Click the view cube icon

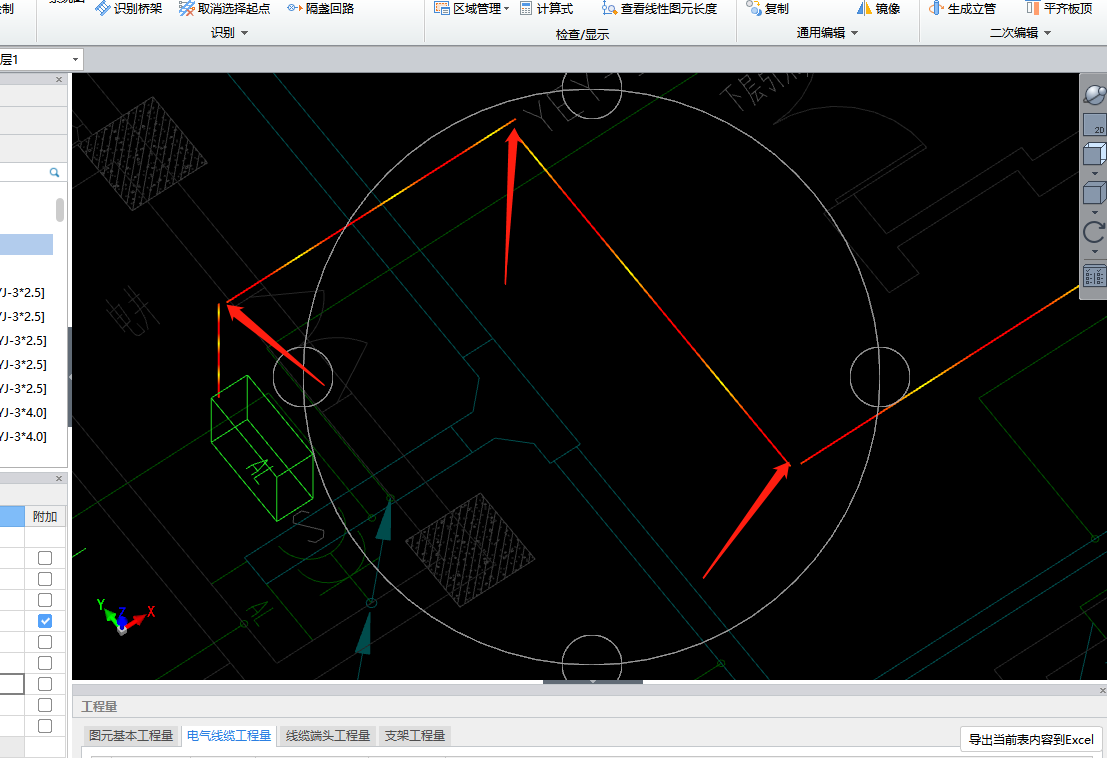[1094, 153]
